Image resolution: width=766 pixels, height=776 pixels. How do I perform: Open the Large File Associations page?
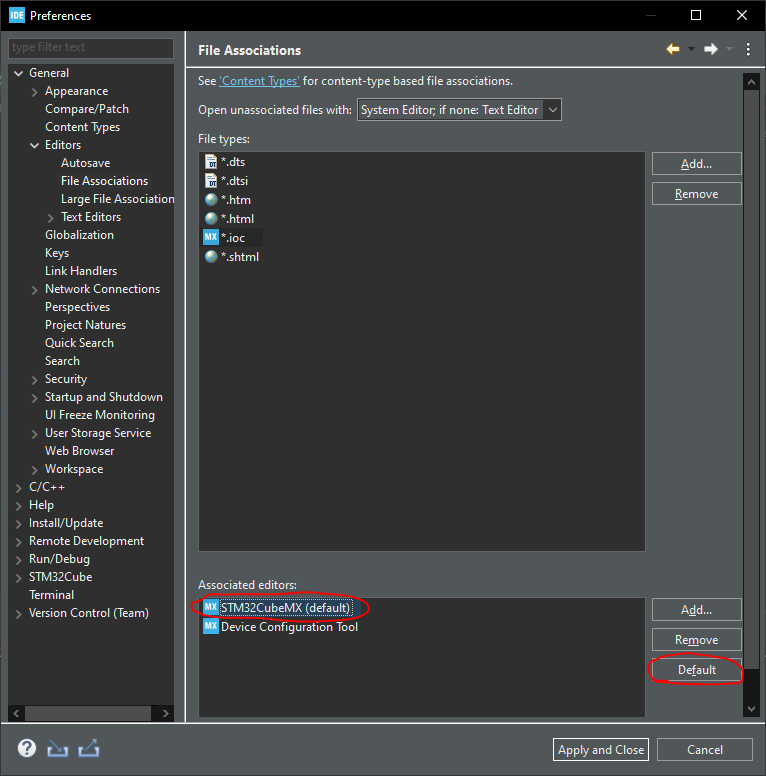[x=117, y=199]
